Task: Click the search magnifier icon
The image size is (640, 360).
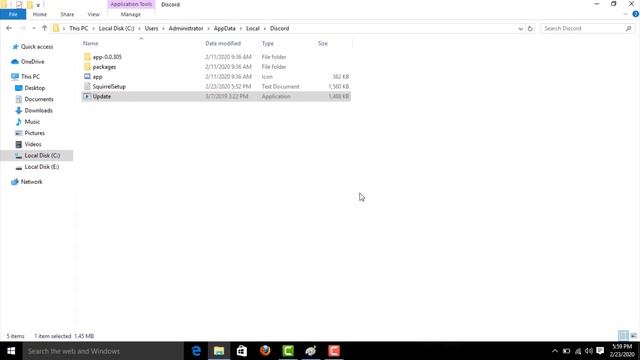Action: [x=629, y=29]
